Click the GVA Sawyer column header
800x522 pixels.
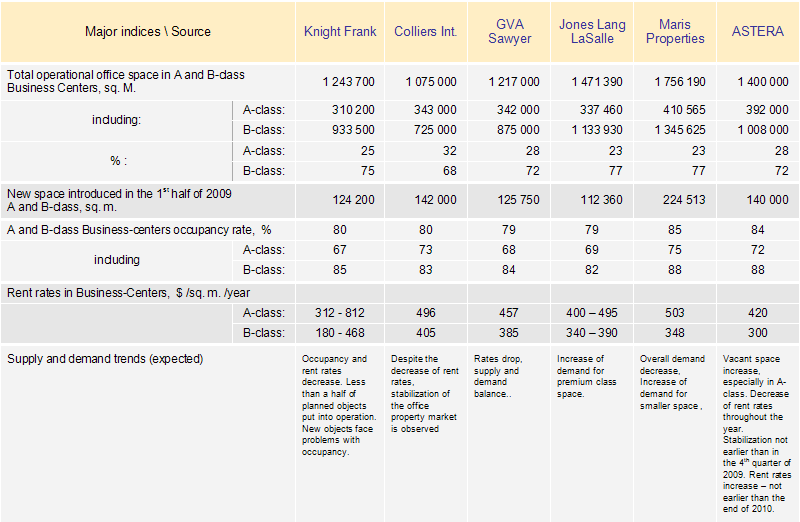click(509, 32)
